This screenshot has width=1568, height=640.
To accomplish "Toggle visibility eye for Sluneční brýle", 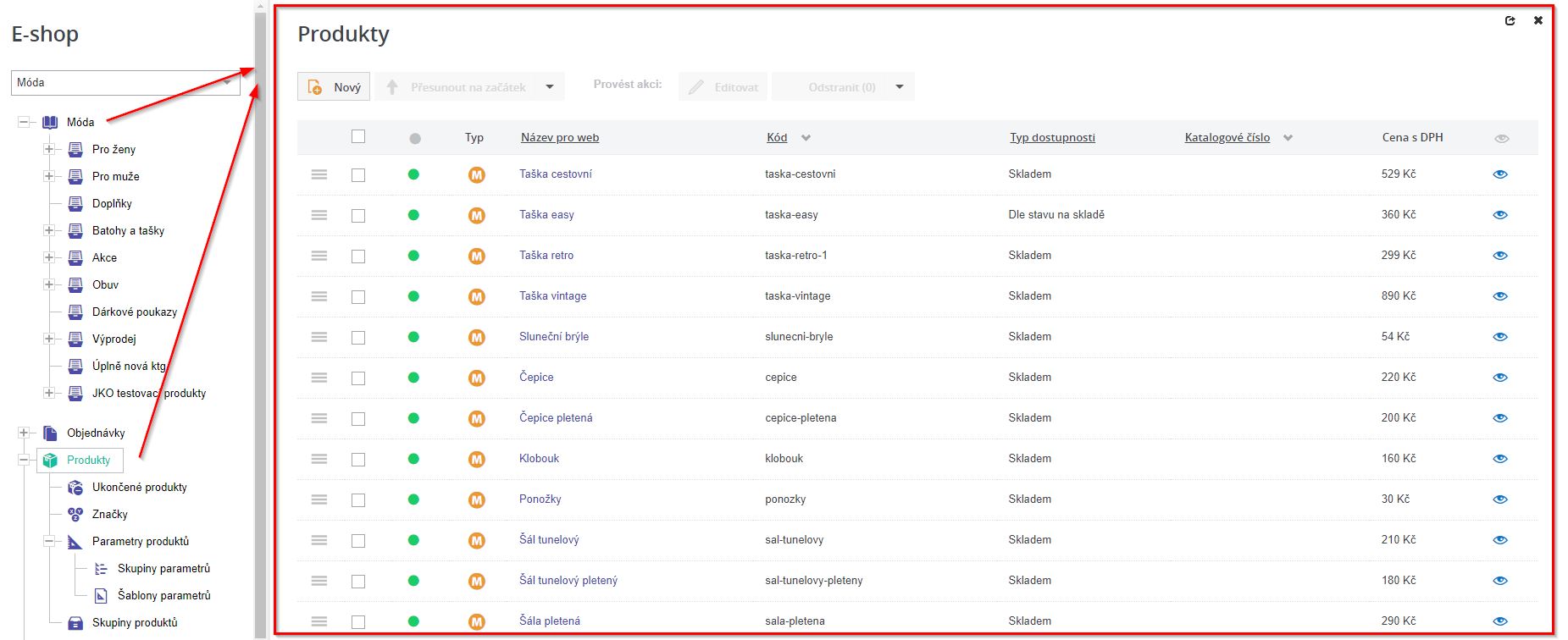I will 1500,337.
